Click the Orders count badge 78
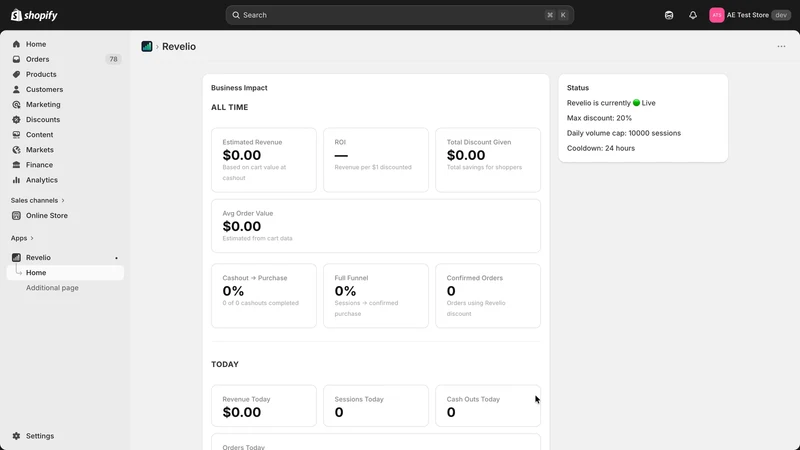The image size is (800, 450). (x=113, y=59)
